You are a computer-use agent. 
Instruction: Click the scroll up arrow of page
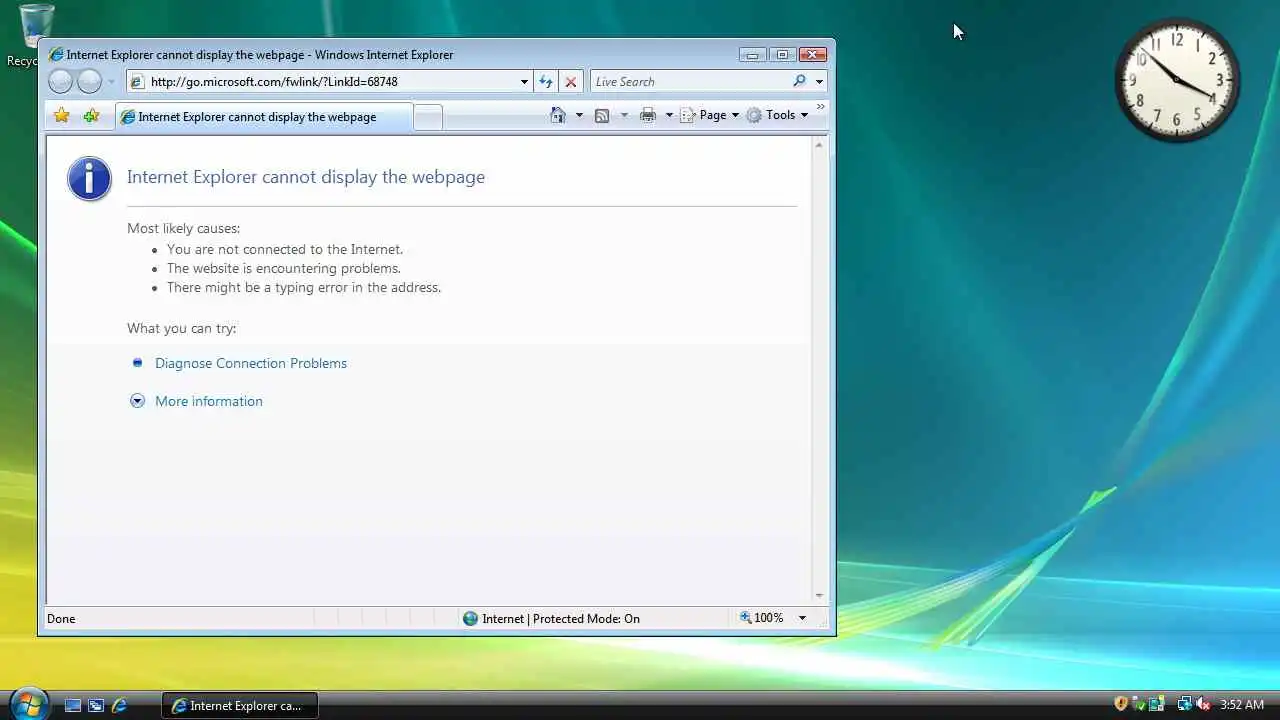[x=819, y=146]
